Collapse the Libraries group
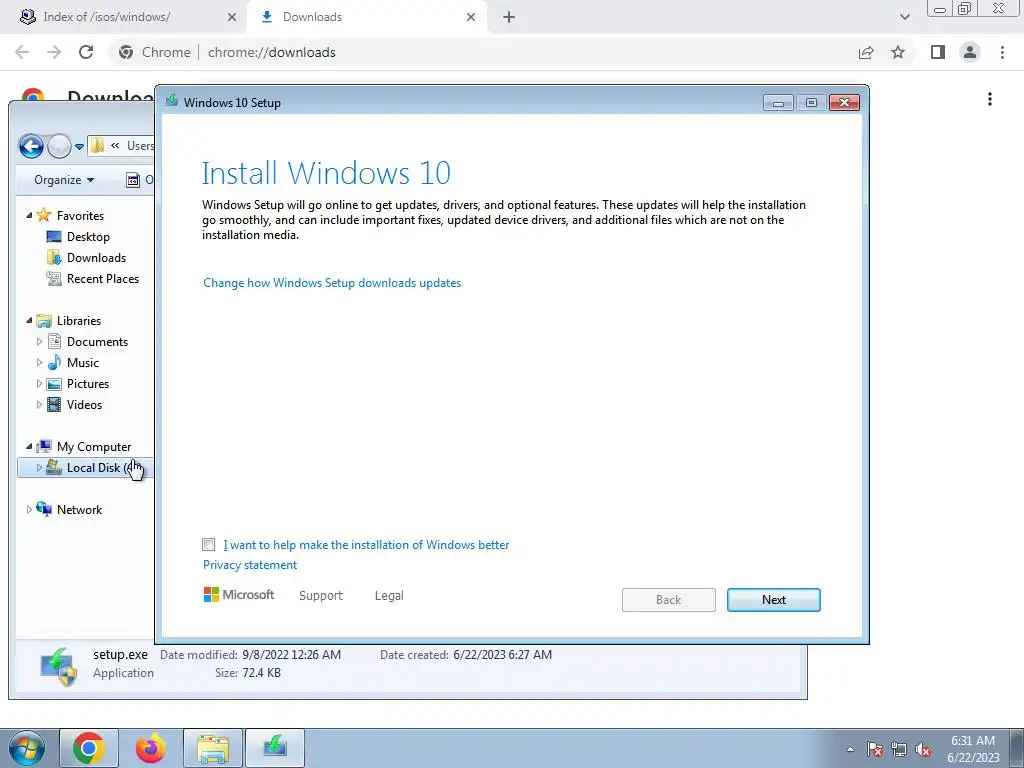This screenshot has width=1024, height=768. point(29,321)
